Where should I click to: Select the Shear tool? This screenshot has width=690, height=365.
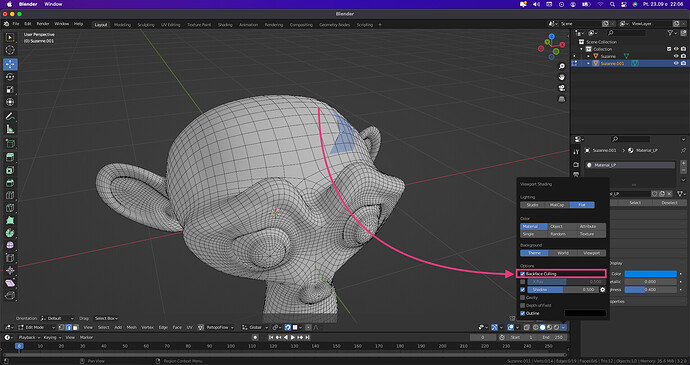click(x=10, y=283)
